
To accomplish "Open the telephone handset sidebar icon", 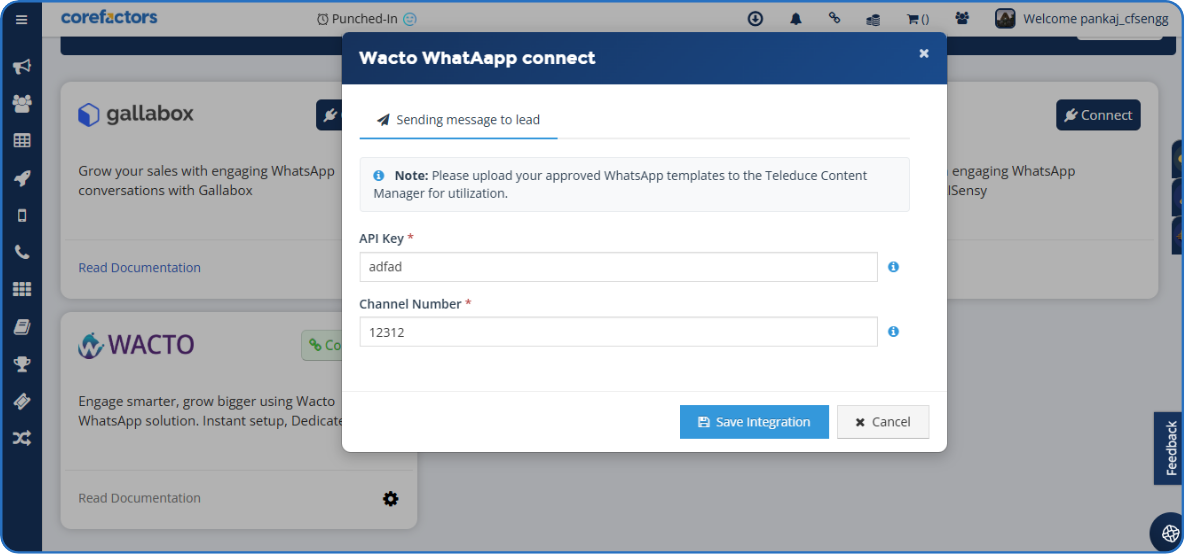I will tap(22, 253).
